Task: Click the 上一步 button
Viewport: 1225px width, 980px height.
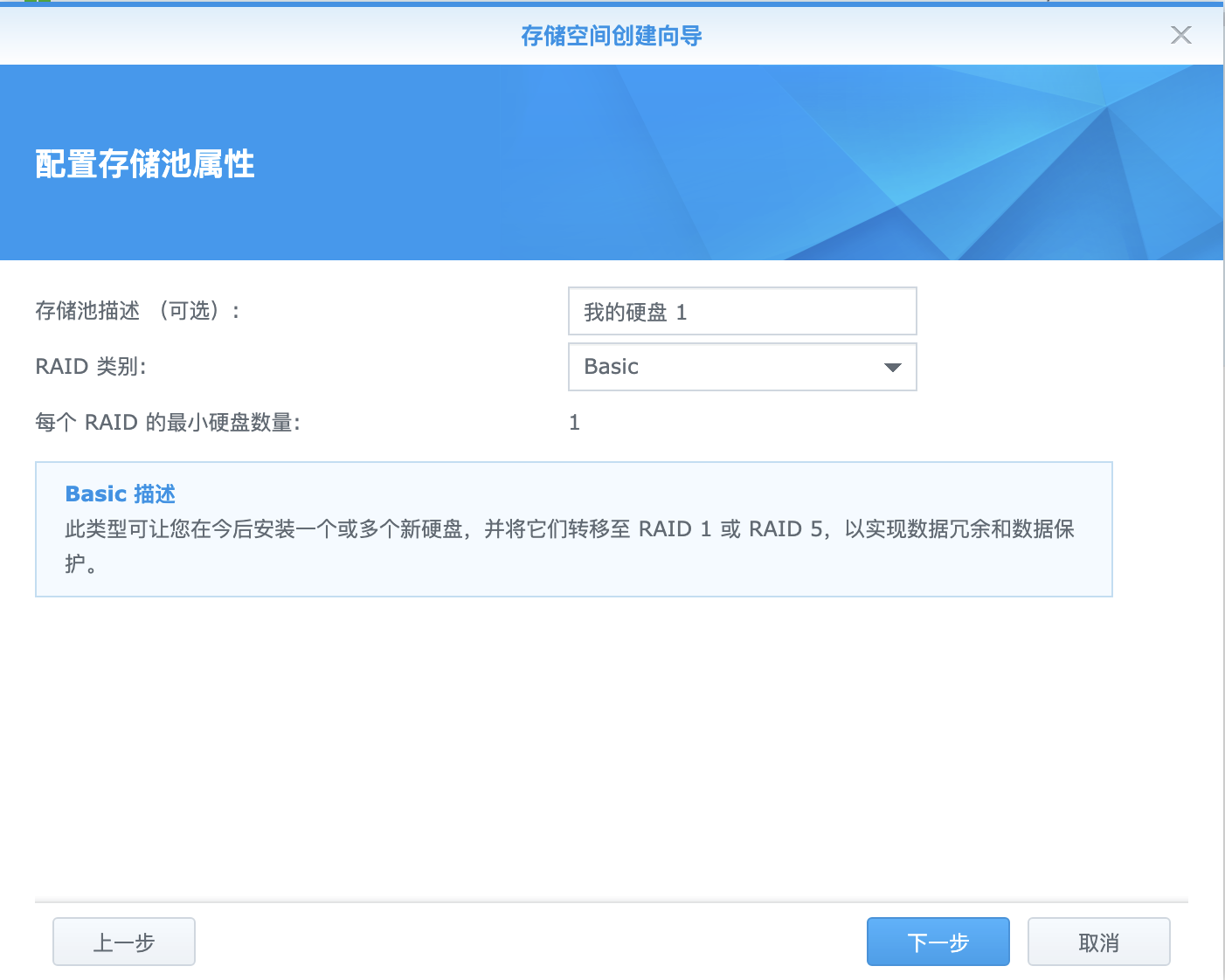Action: pos(123,942)
